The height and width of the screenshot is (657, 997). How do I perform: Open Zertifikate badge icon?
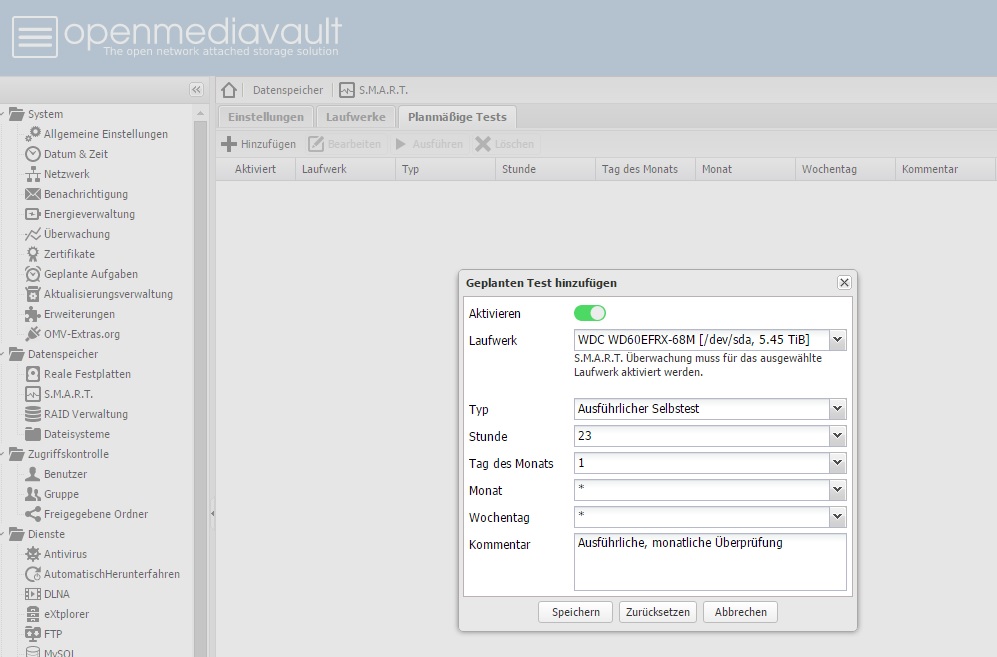click(33, 254)
